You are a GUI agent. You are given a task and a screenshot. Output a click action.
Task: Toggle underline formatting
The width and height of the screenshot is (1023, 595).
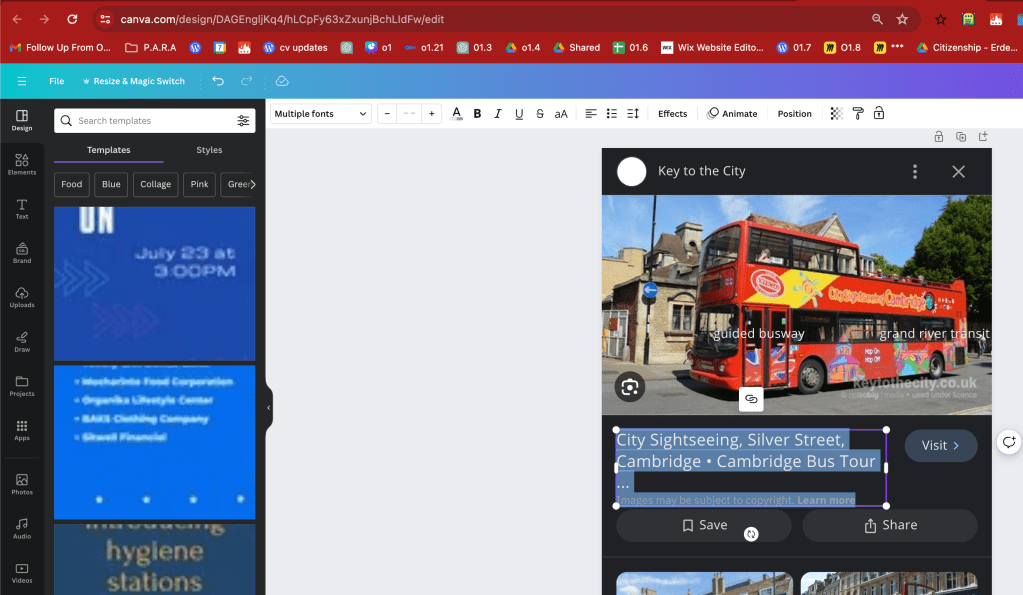point(519,114)
